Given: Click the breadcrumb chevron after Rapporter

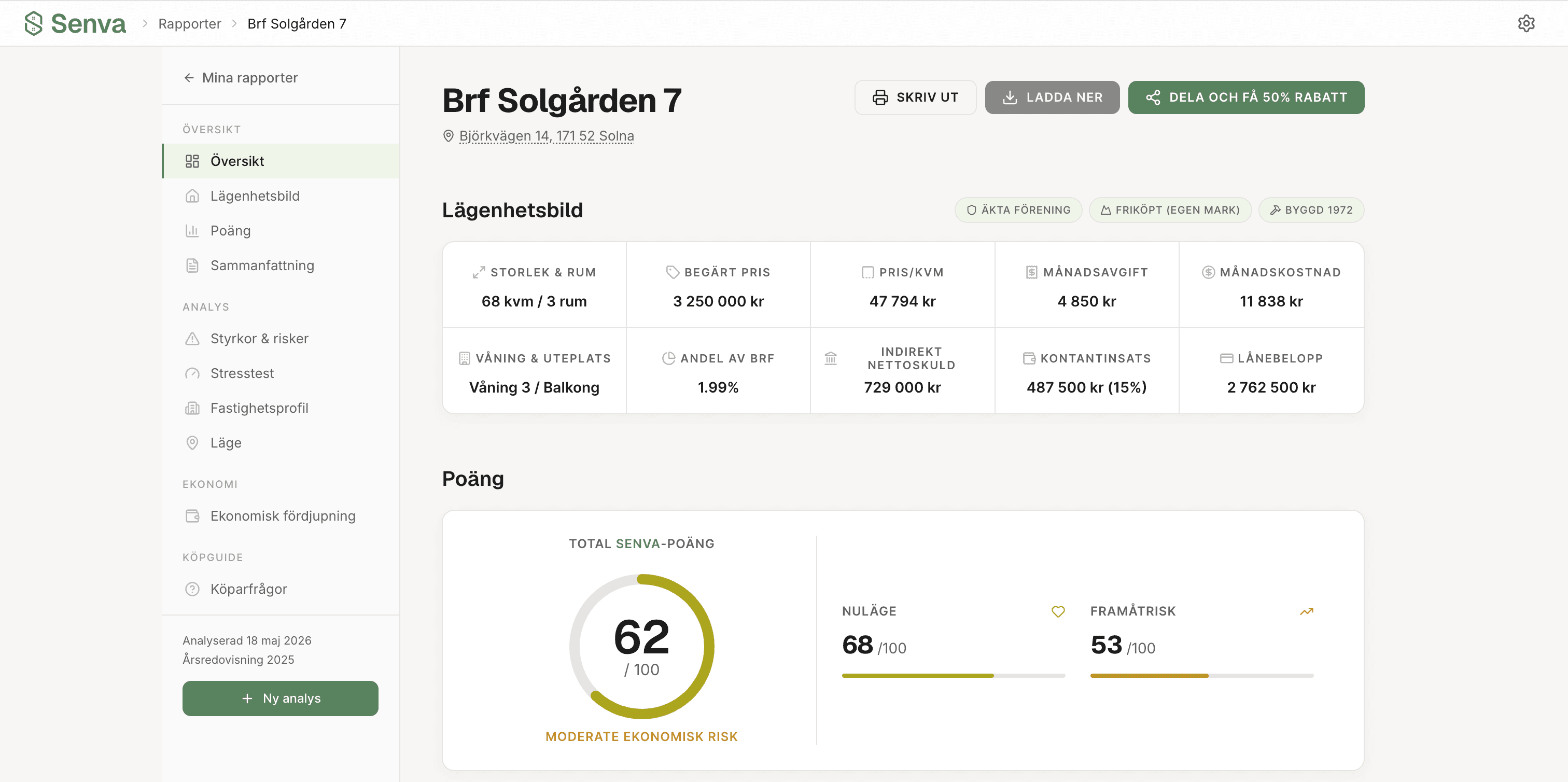Looking at the screenshot, I should click(234, 23).
